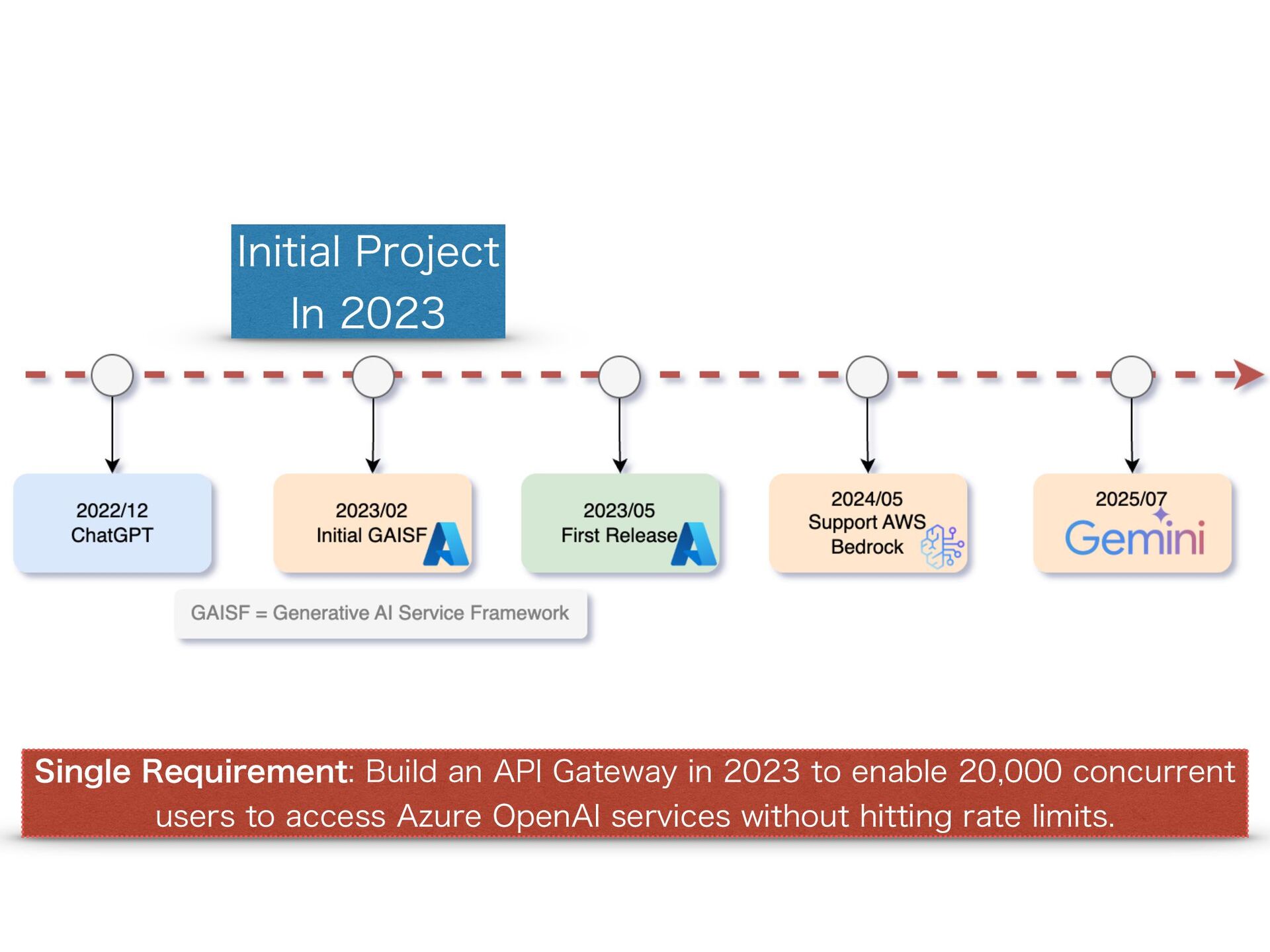Click the Azure logo in the First Release card
Viewport: 1270px width, 952px height.
pyautogui.click(x=693, y=543)
